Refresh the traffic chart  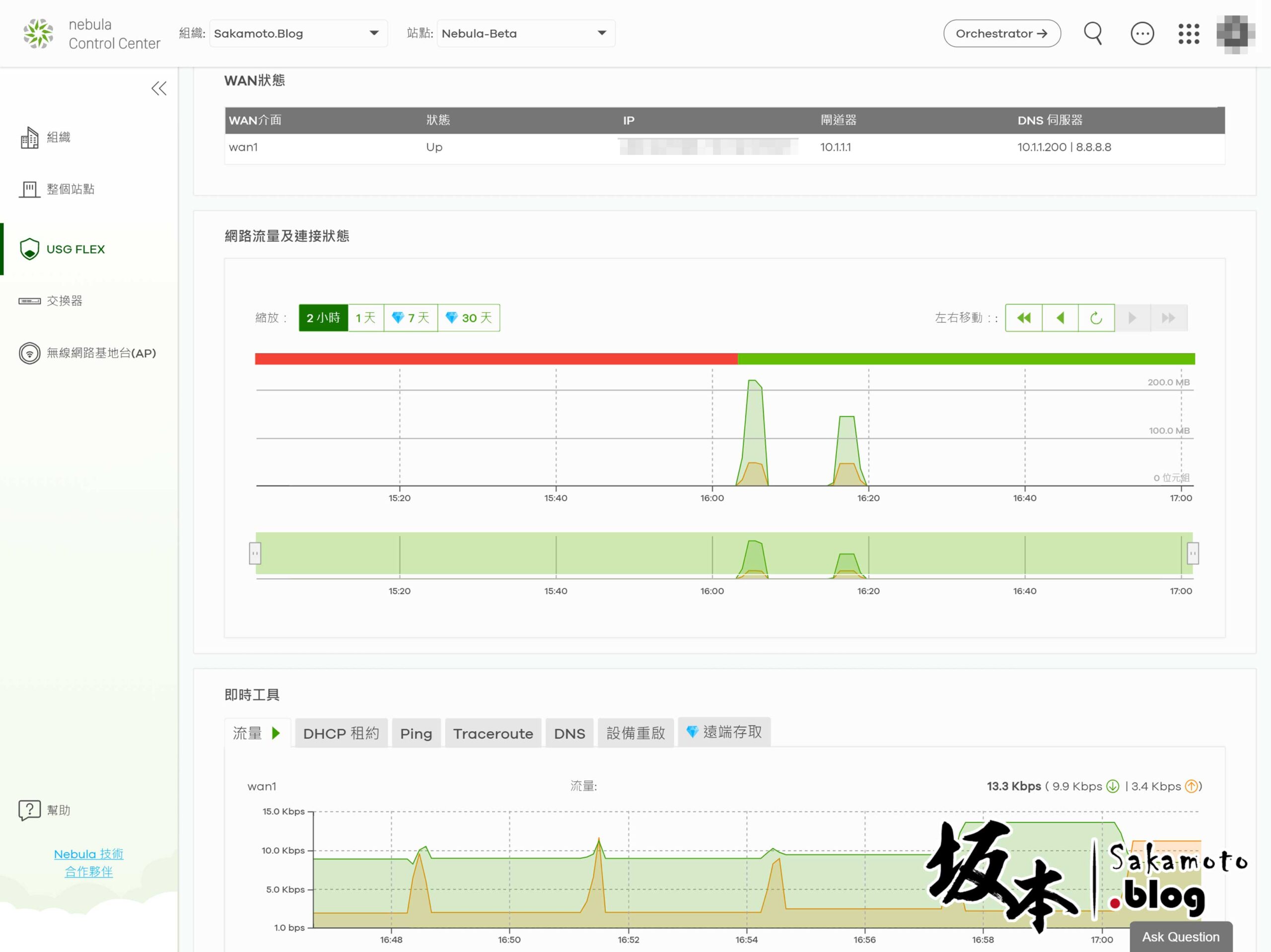pyautogui.click(x=1096, y=318)
